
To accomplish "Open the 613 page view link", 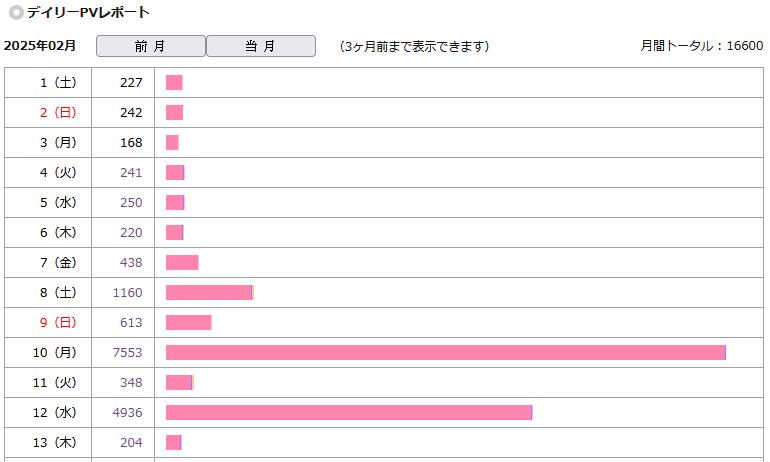I will (131, 323).
